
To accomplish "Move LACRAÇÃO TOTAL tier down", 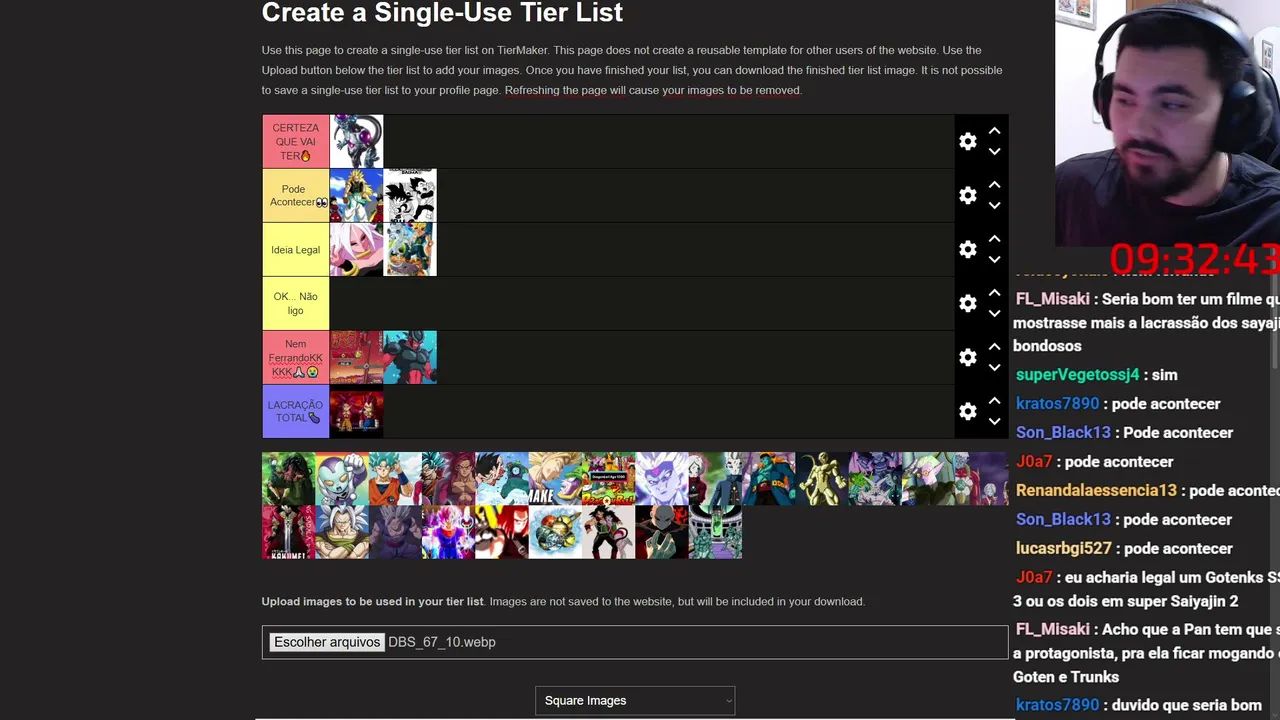I will click(x=994, y=422).
